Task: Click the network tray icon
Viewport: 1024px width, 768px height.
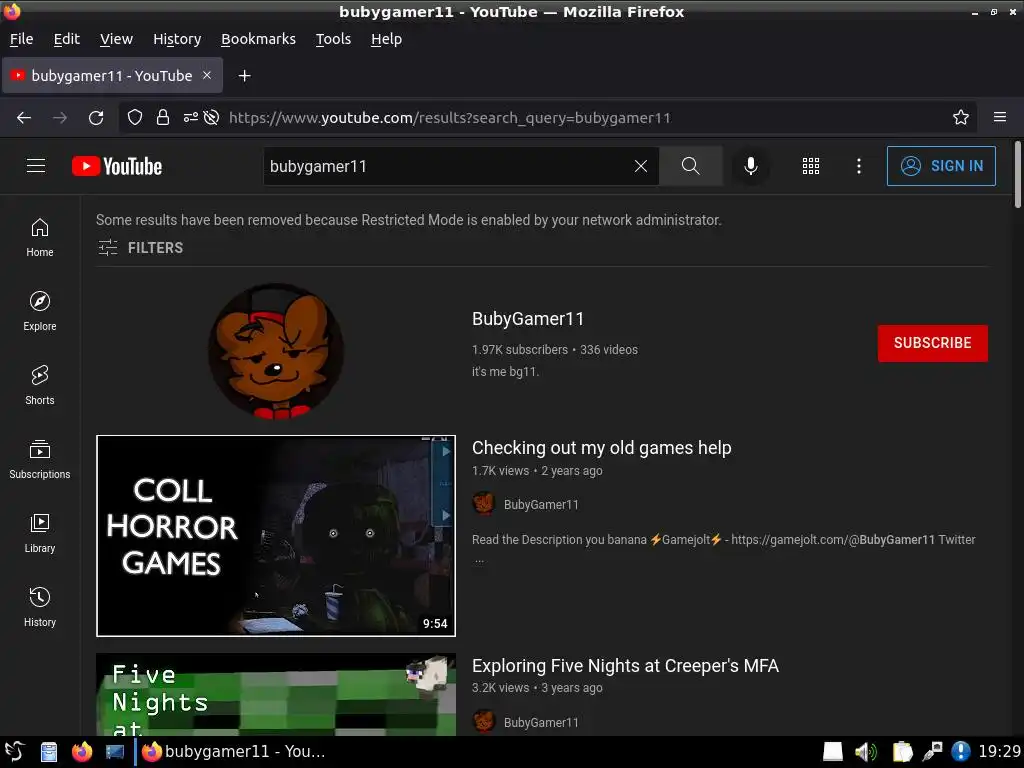Action: (x=932, y=752)
